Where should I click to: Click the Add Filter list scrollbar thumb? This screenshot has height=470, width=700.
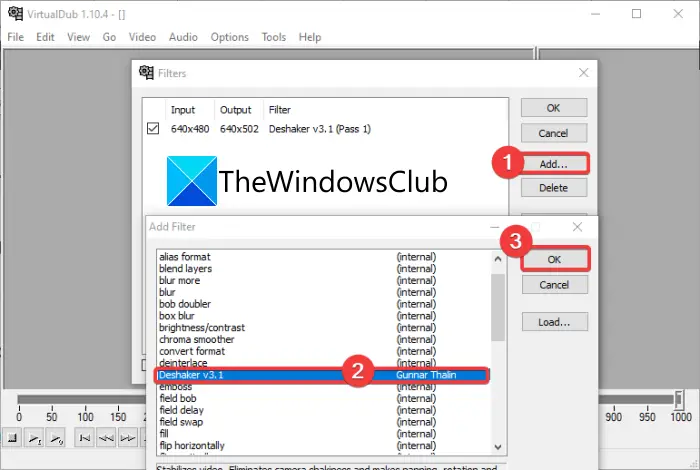pyautogui.click(x=498, y=307)
